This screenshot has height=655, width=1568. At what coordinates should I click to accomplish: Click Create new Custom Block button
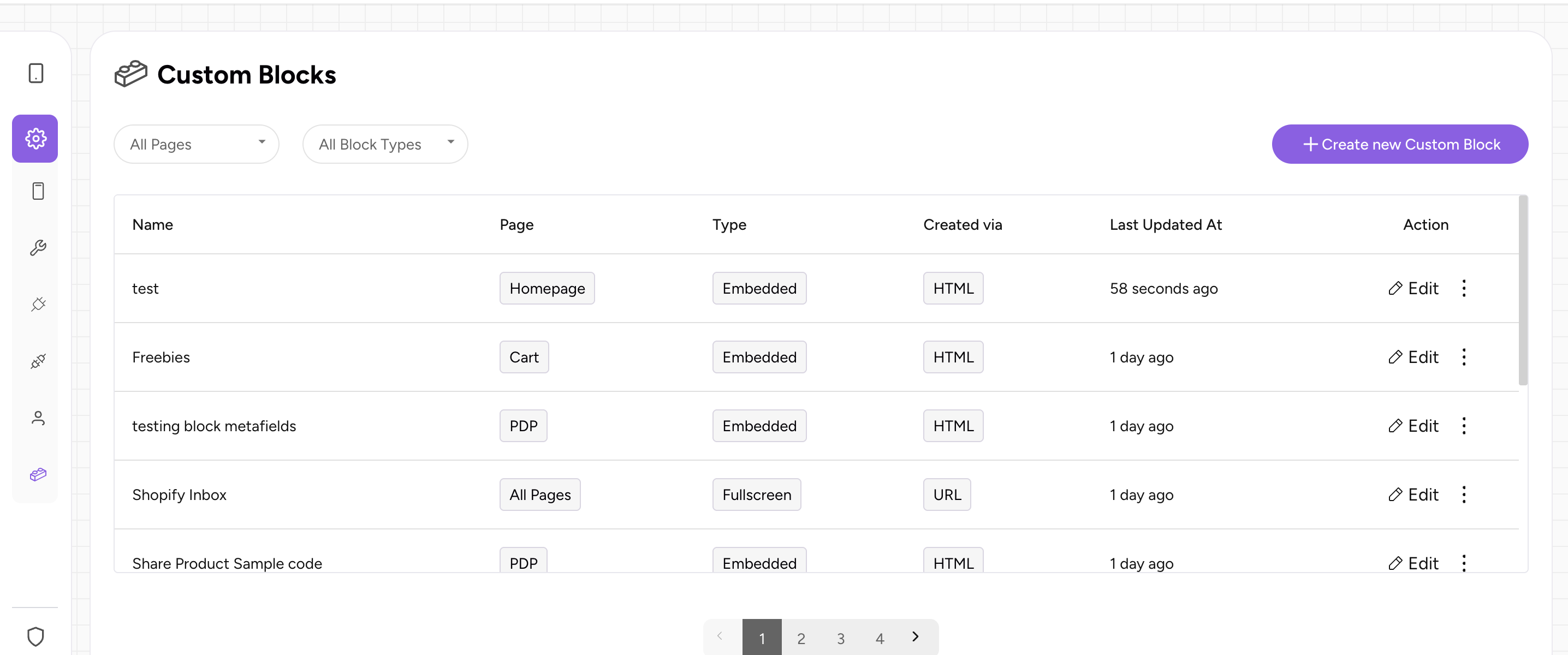click(1399, 144)
